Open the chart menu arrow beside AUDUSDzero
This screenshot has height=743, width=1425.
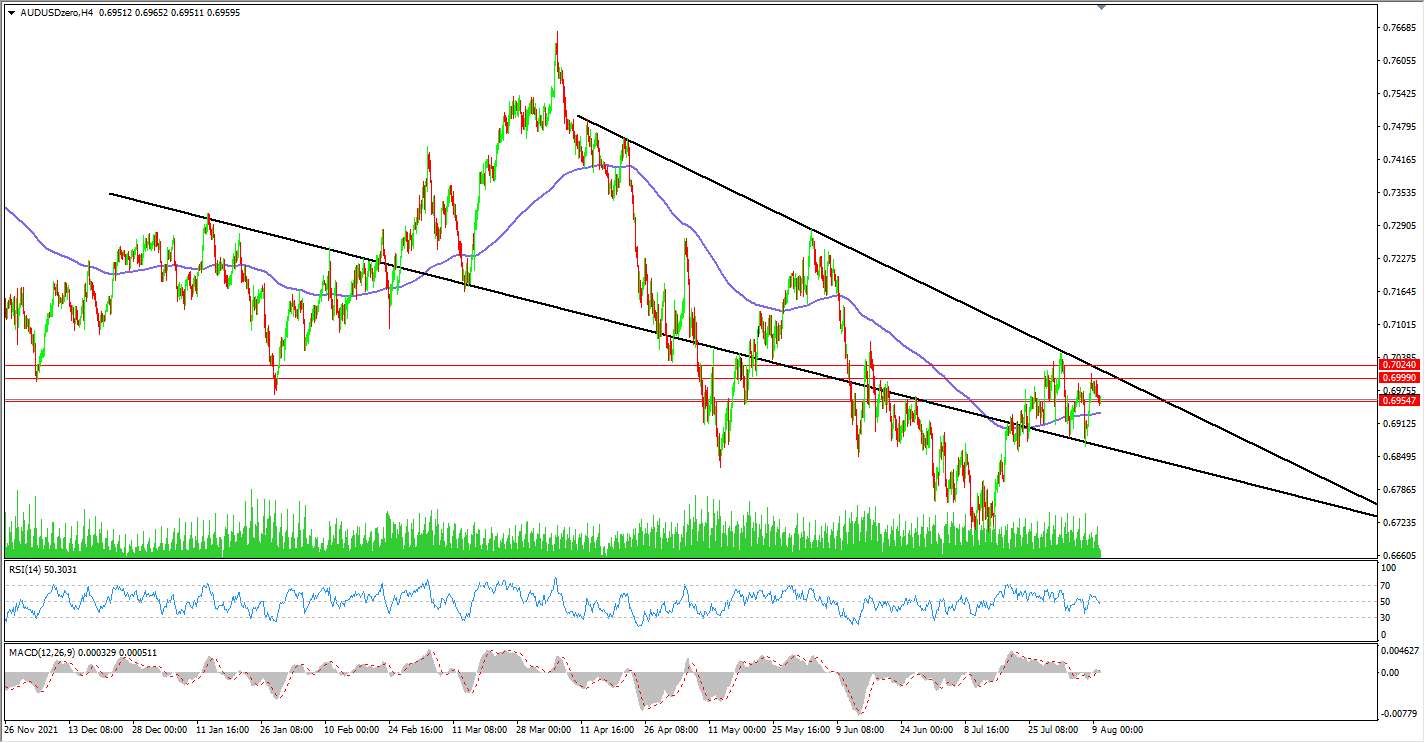(x=11, y=13)
